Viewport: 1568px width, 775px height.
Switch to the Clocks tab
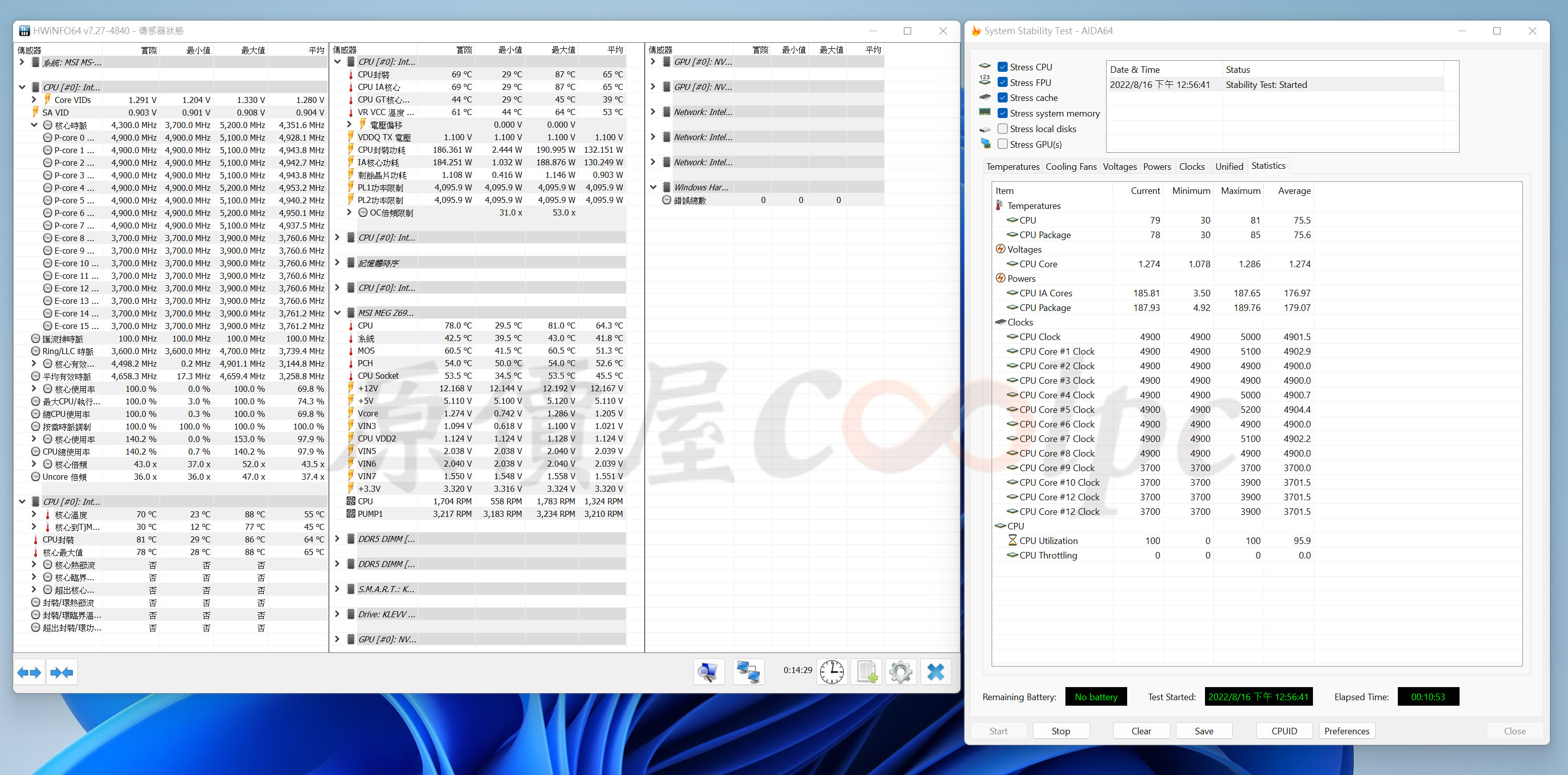1191,166
